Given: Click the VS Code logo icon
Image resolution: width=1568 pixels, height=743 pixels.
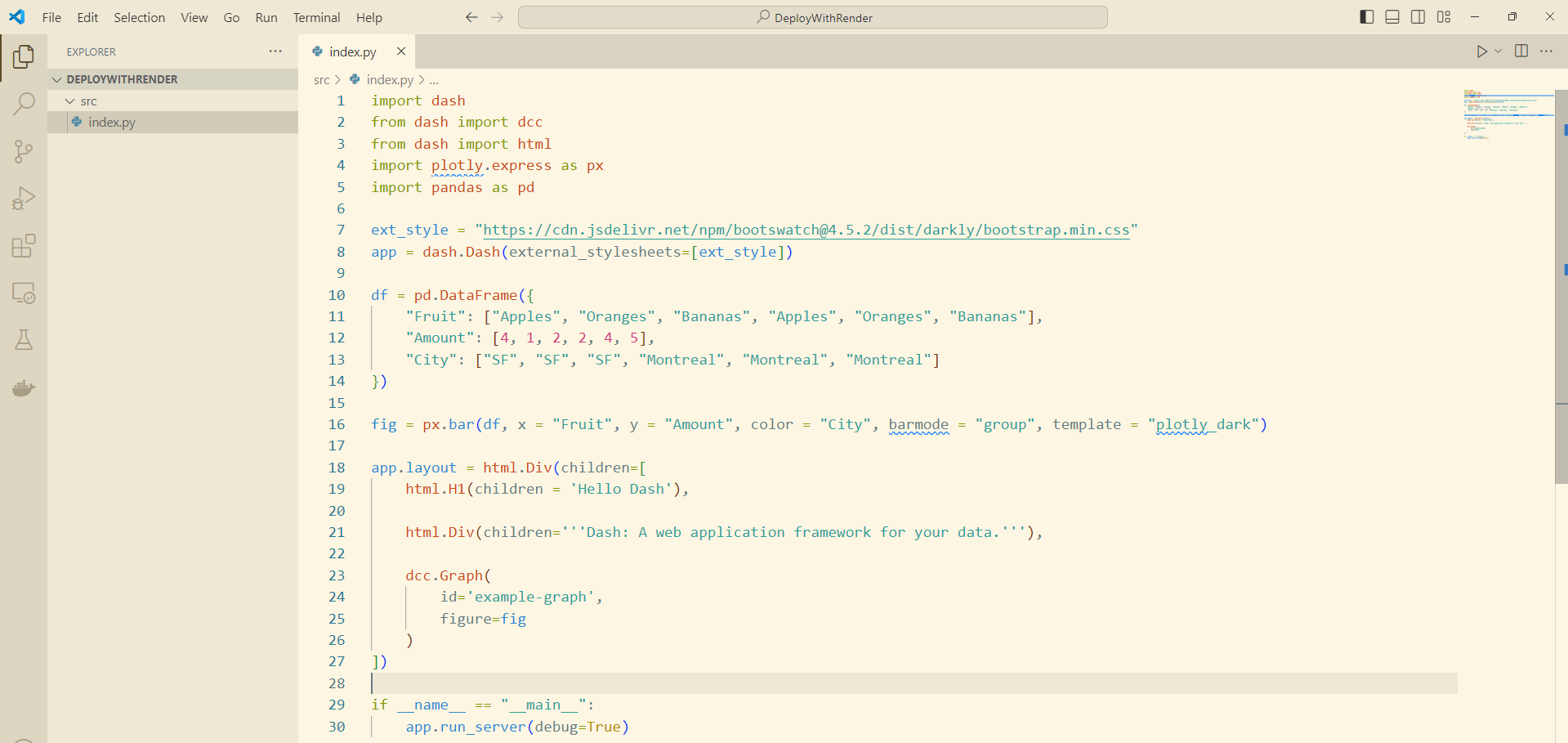Looking at the screenshot, I should pyautogui.click(x=17, y=17).
